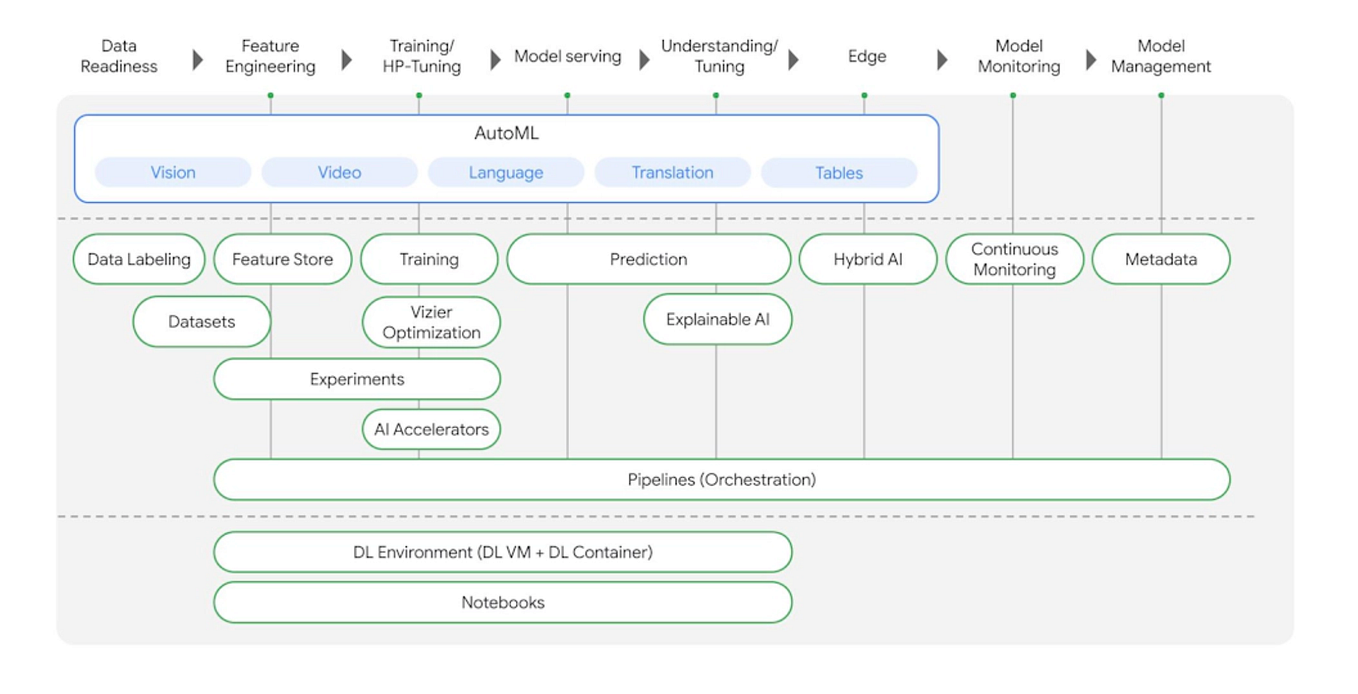Click the Data Labeling pill
The height and width of the screenshot is (694, 1358).
tap(138, 259)
